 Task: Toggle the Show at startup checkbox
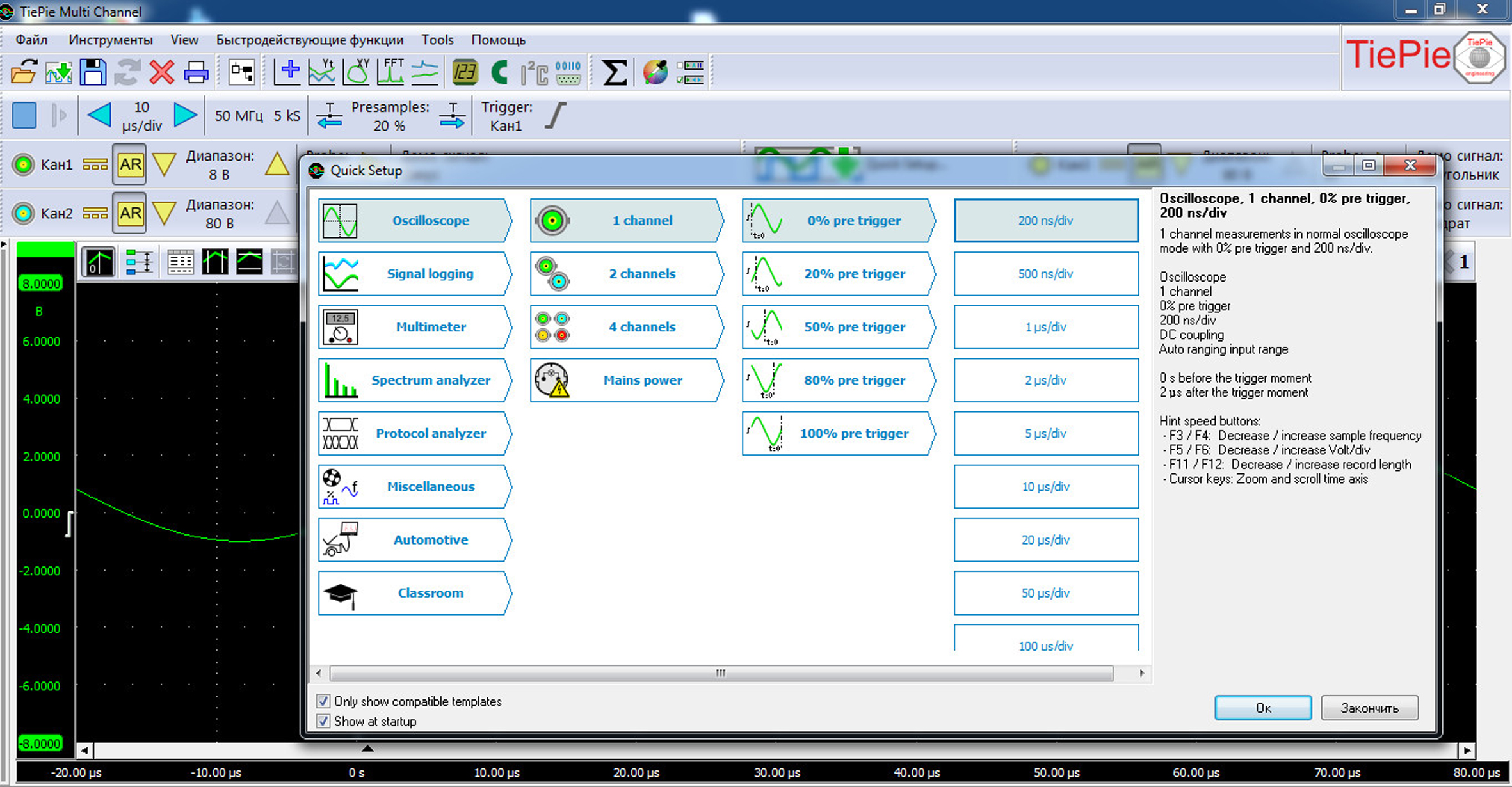point(323,721)
